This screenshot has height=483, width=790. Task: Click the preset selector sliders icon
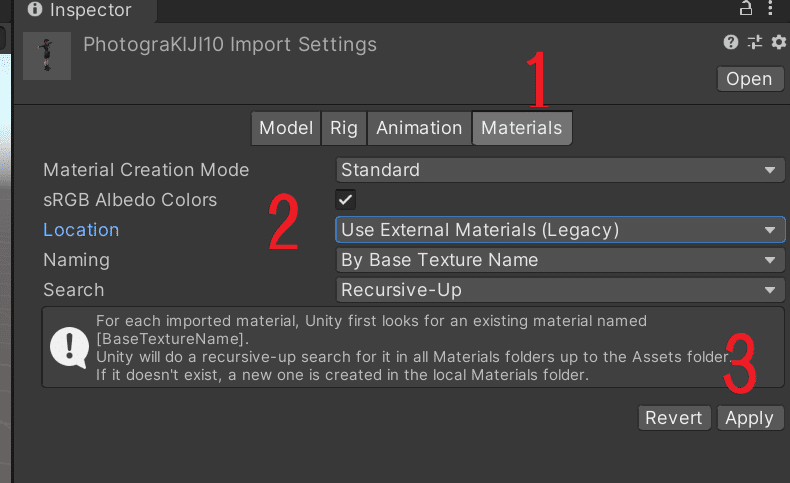(755, 42)
